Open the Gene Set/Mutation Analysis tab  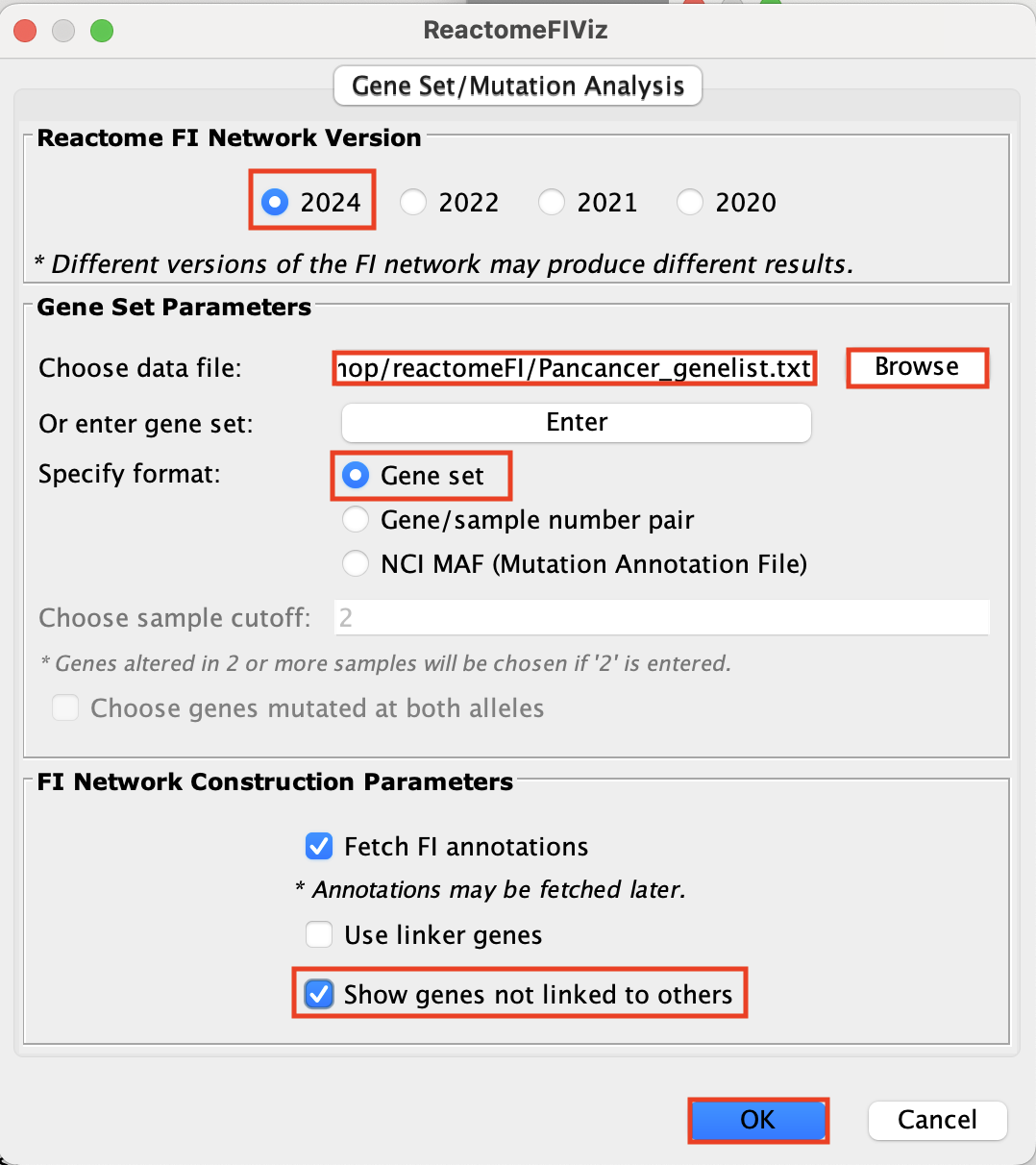(518, 87)
